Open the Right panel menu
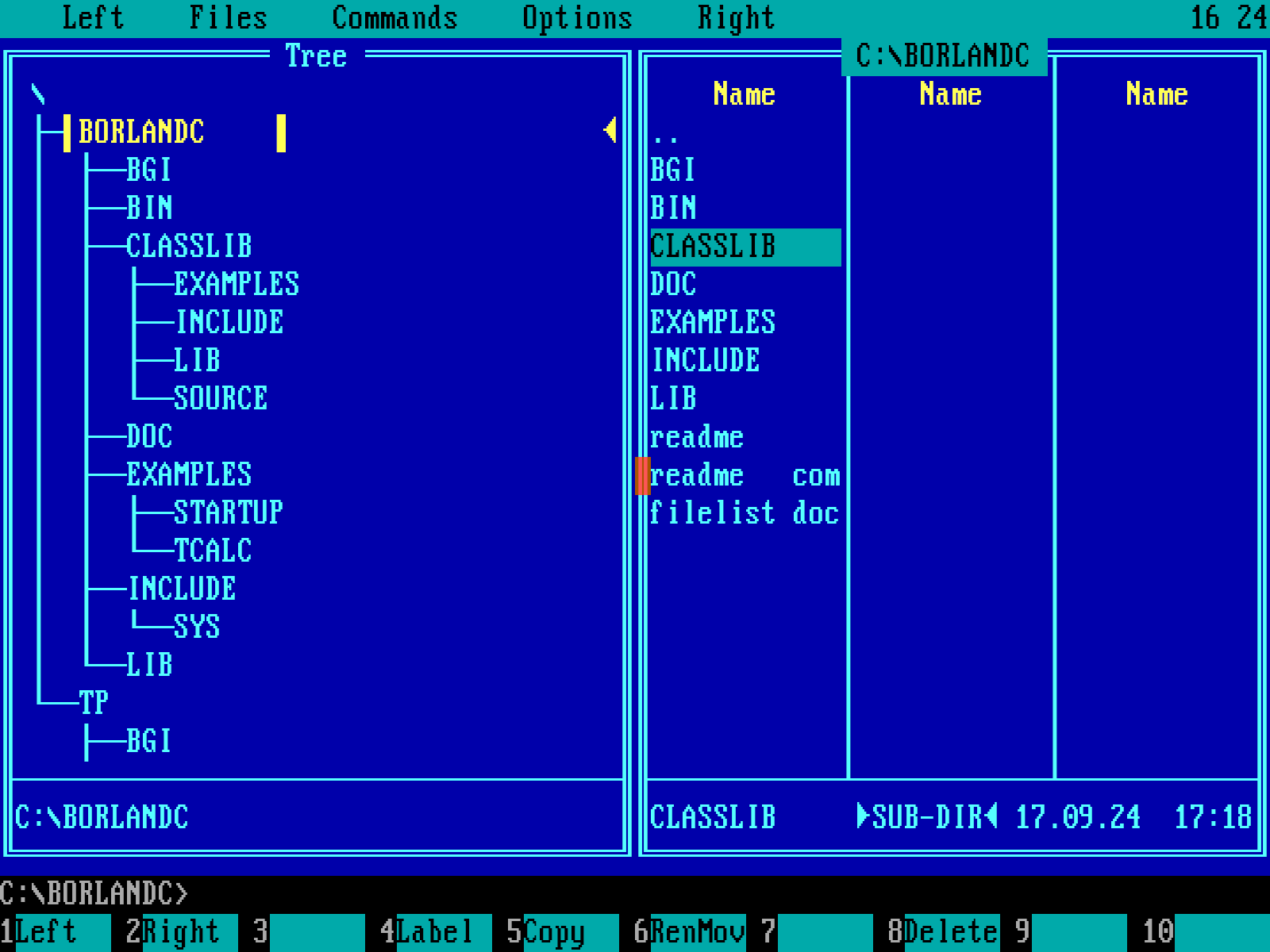 (x=736, y=17)
